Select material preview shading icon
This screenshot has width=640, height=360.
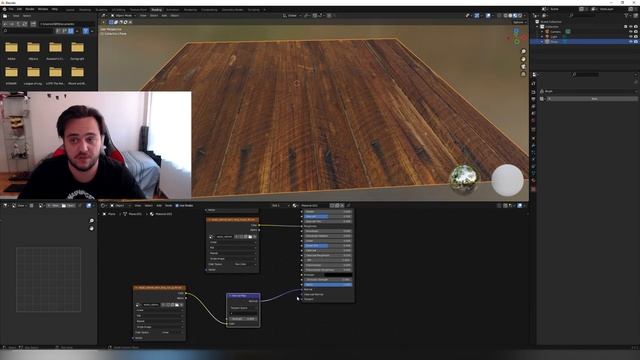coord(515,16)
